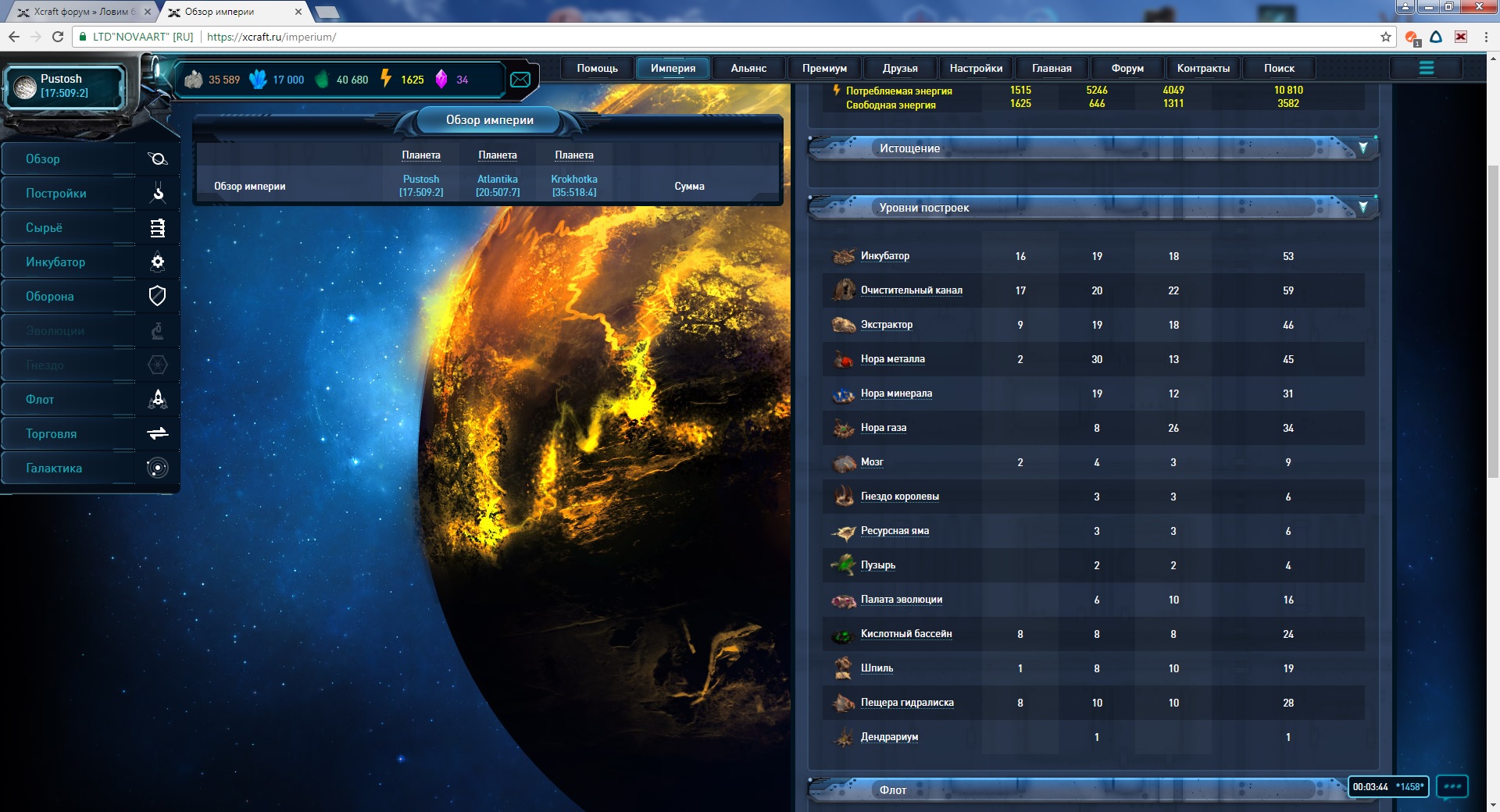This screenshot has width=1500, height=812.
Task: Open the Форум menu item
Action: 1127,68
